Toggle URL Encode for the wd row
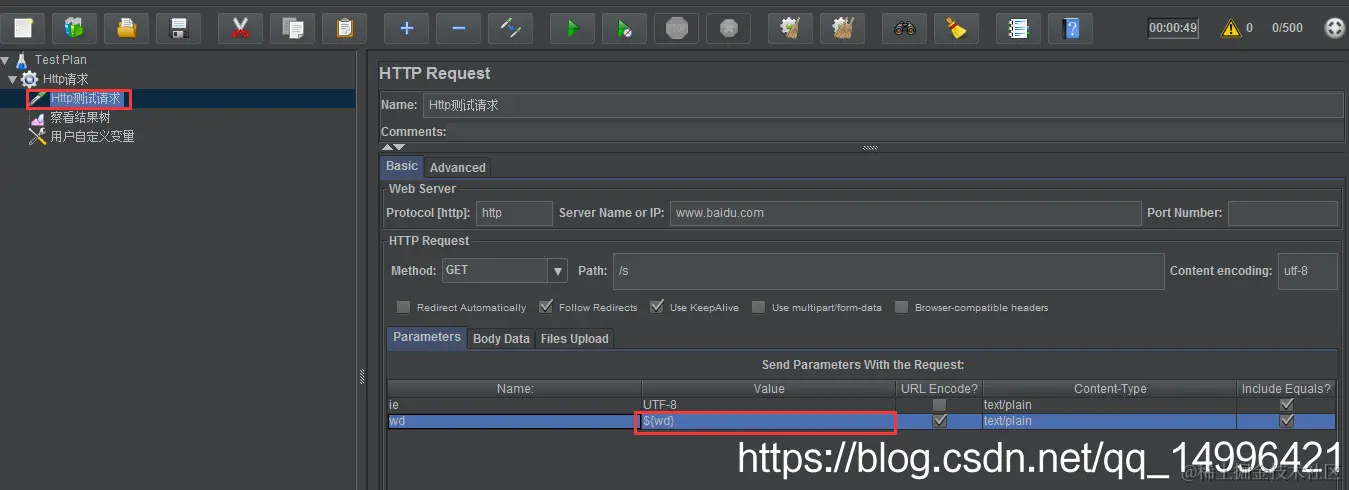The width and height of the screenshot is (1349, 490). point(939,421)
